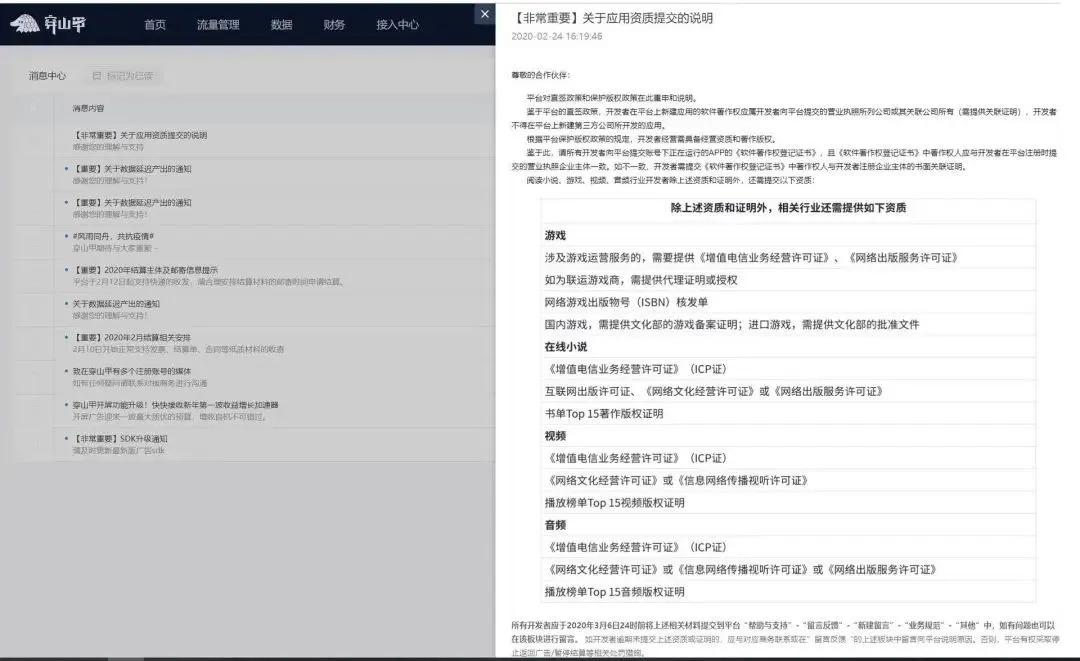Viewport: 1080px width, 661px height.
Task: Click the 穿山甲 pangolin logo icon
Action: click(27, 23)
